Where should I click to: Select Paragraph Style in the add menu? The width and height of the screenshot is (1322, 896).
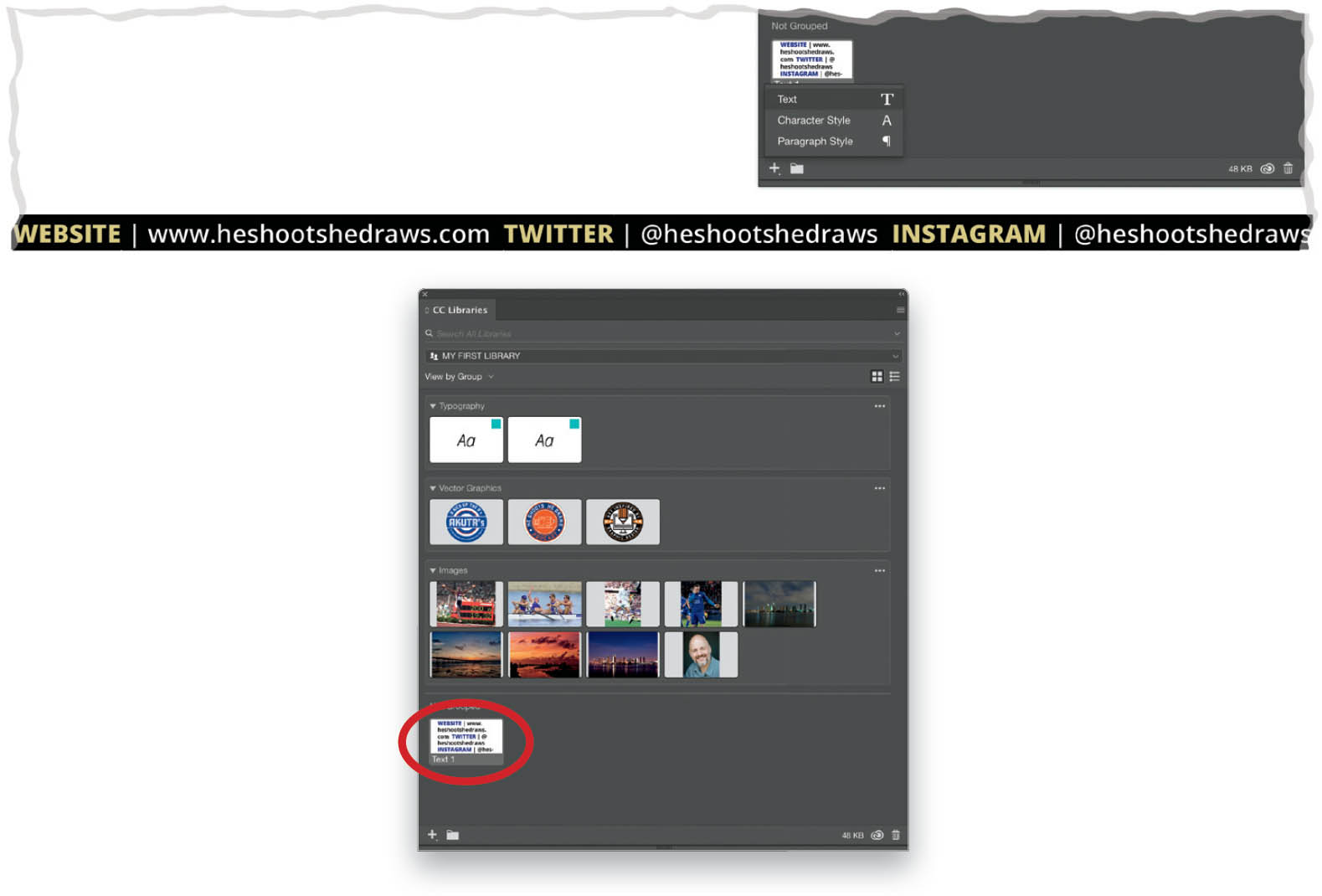point(834,141)
